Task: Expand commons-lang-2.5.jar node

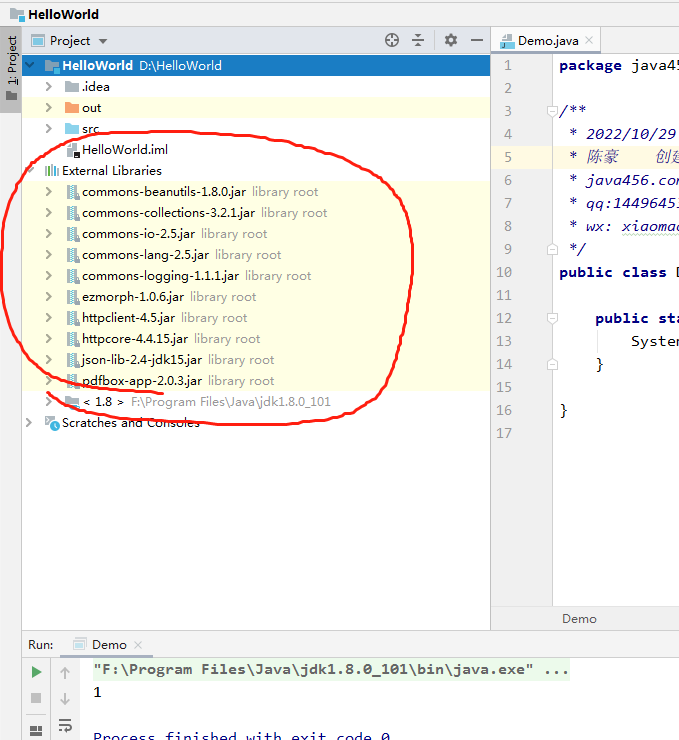Action: 49,254
